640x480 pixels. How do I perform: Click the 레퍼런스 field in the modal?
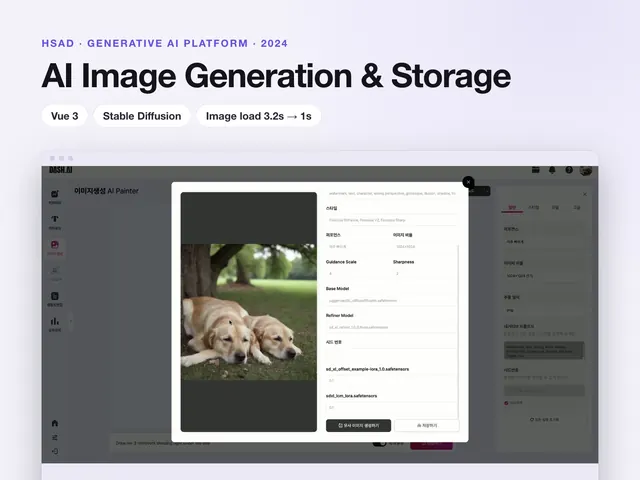coord(356,247)
